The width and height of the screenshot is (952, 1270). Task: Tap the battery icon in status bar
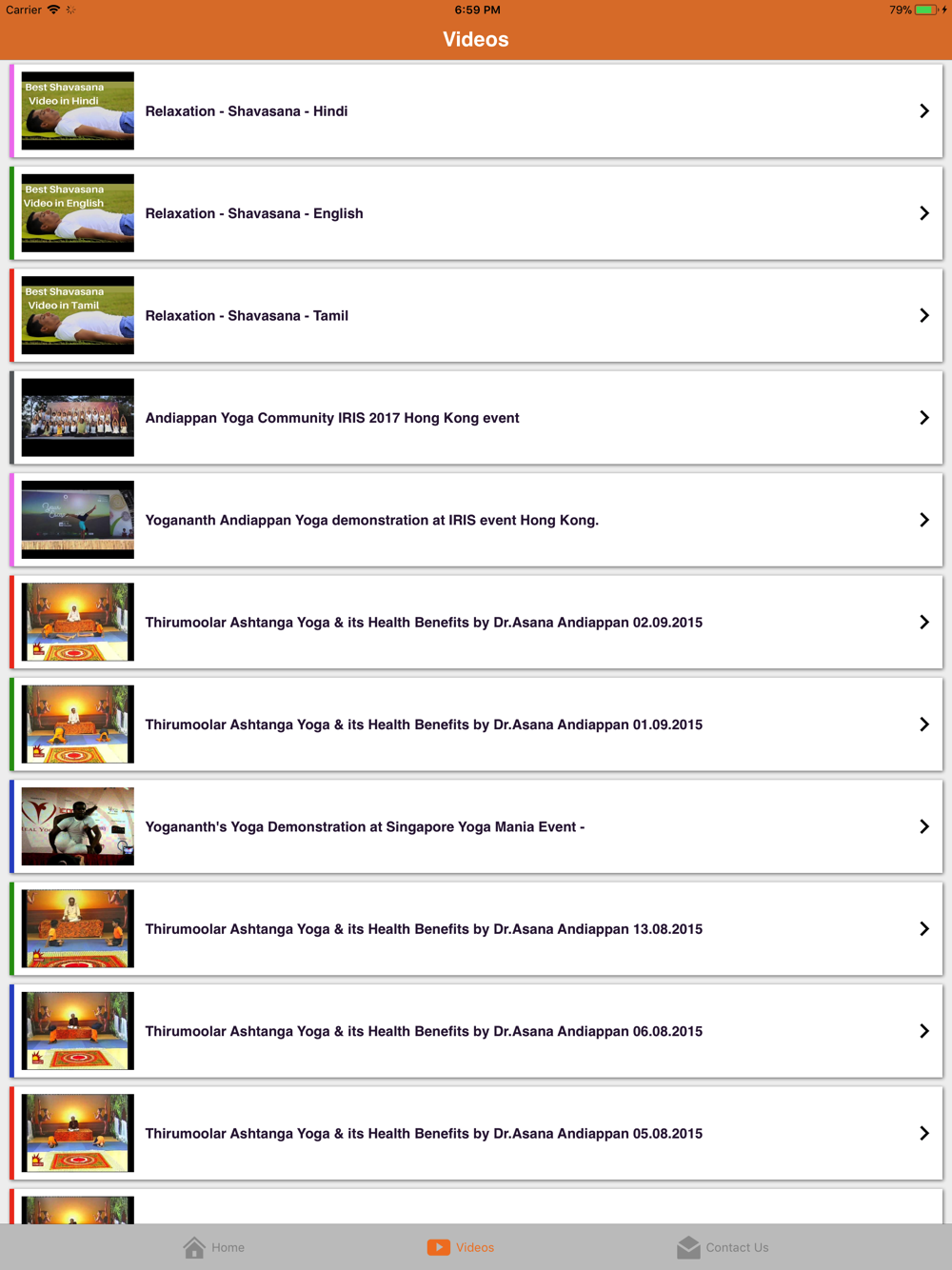point(927,10)
